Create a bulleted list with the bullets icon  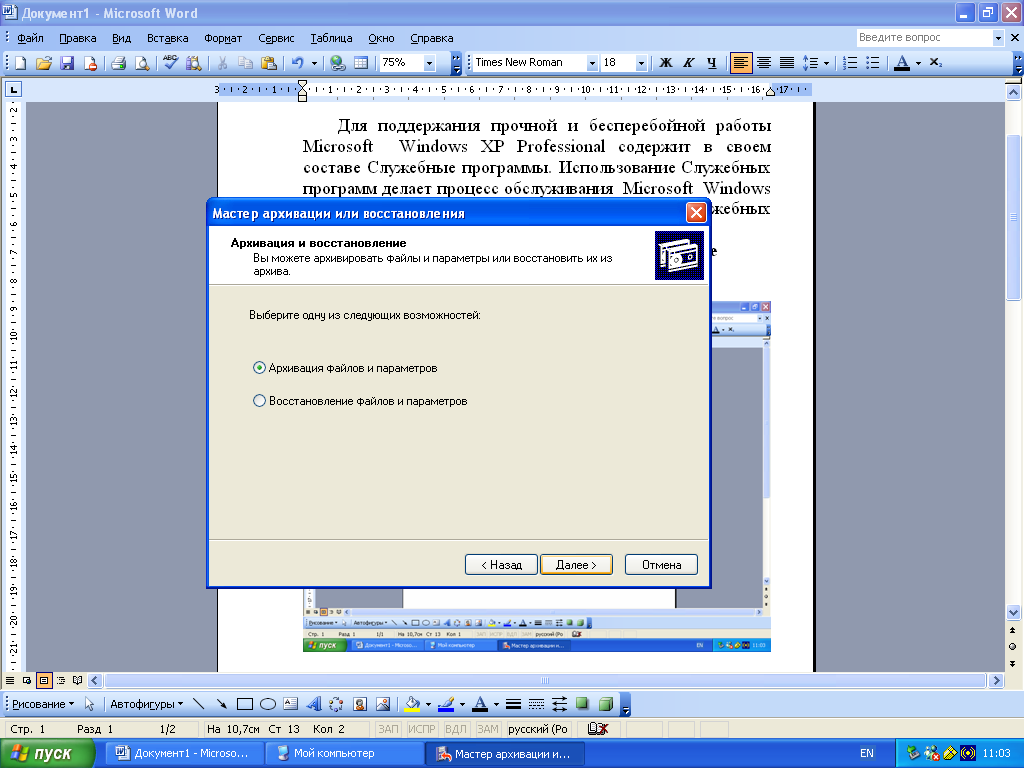[872, 63]
